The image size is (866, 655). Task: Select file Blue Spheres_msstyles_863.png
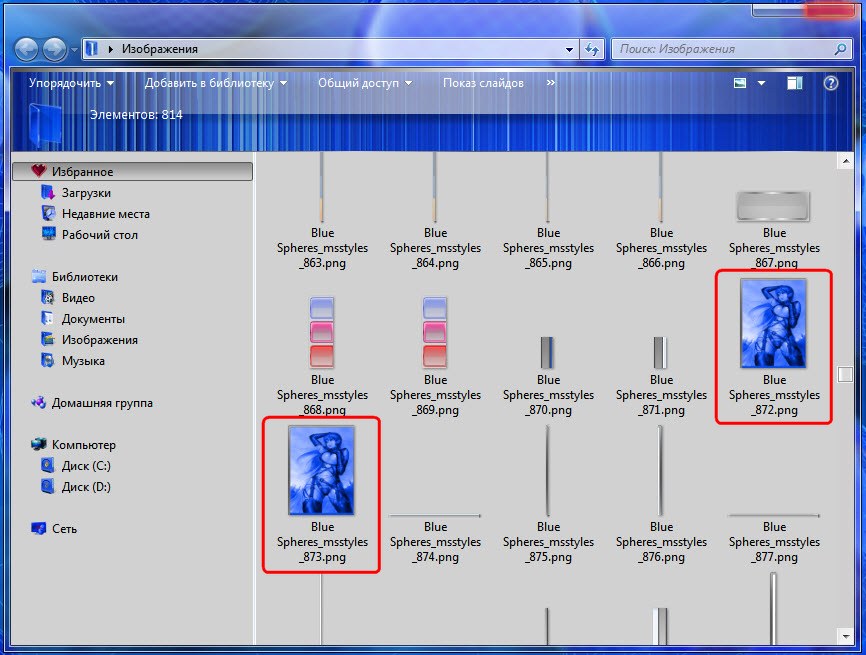point(322,212)
